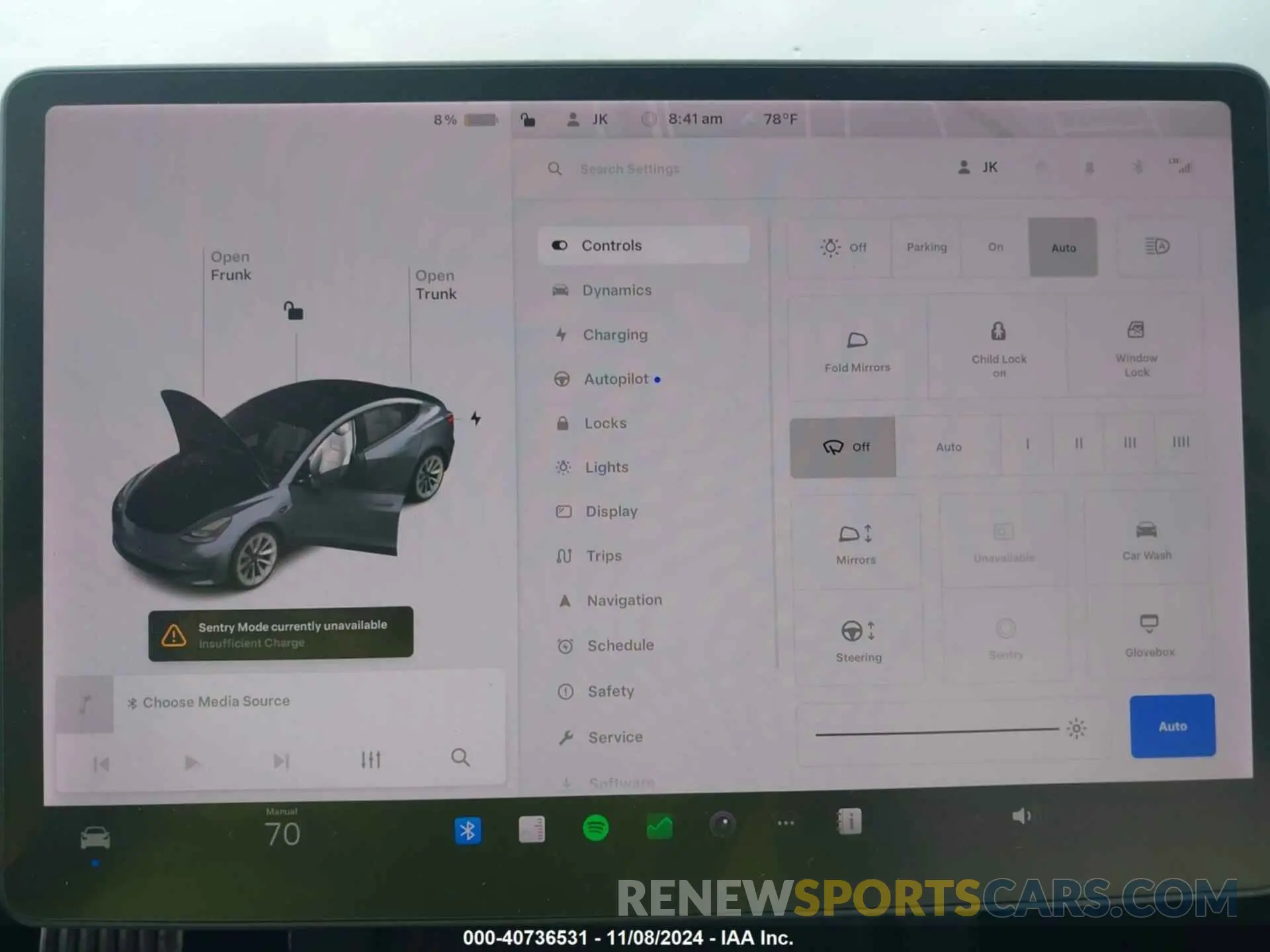Set headlights to Parking
Image resolution: width=1270 pixels, height=952 pixels.
(x=926, y=247)
